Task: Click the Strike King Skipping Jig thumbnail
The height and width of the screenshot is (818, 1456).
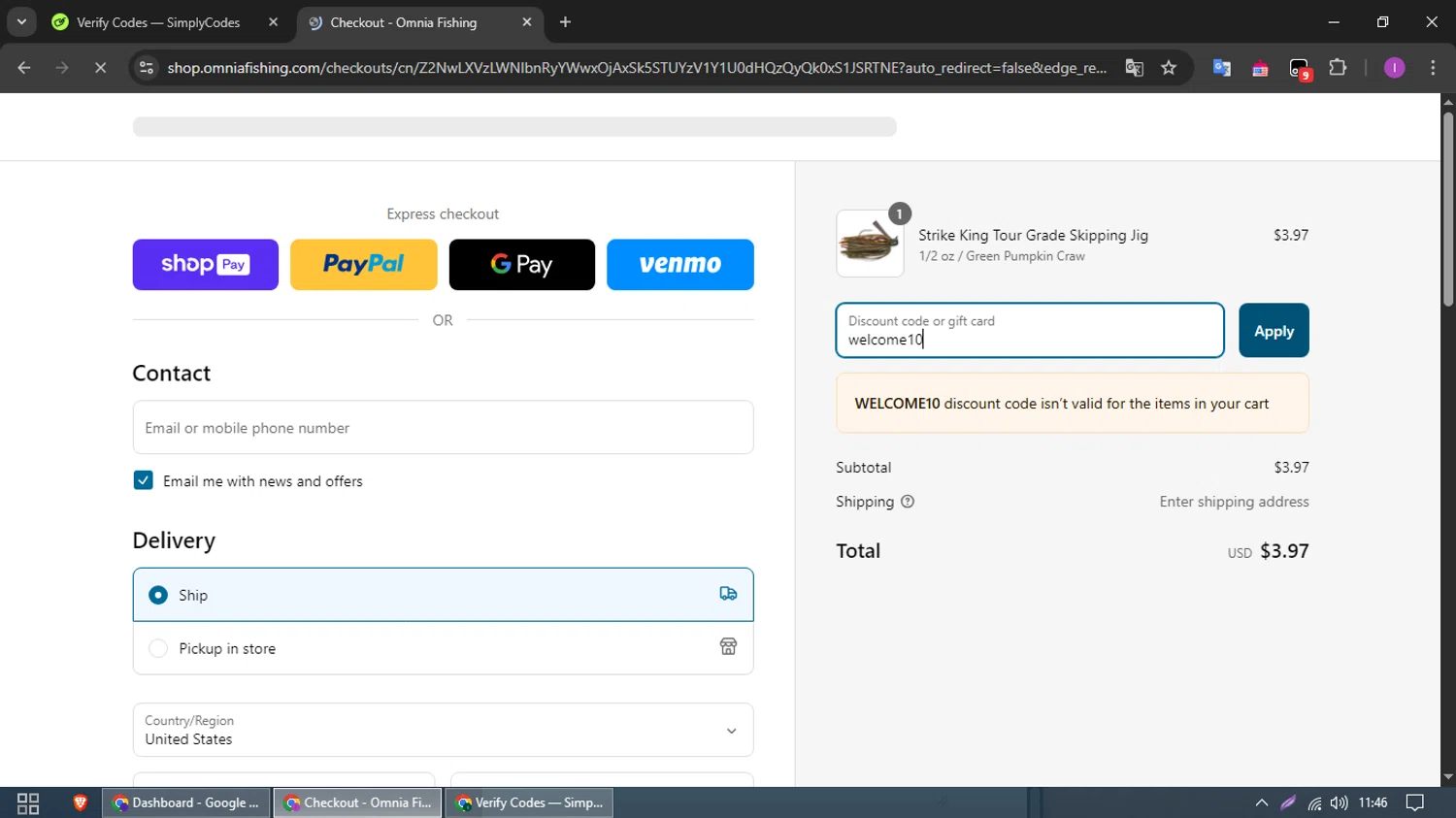Action: tap(870, 244)
